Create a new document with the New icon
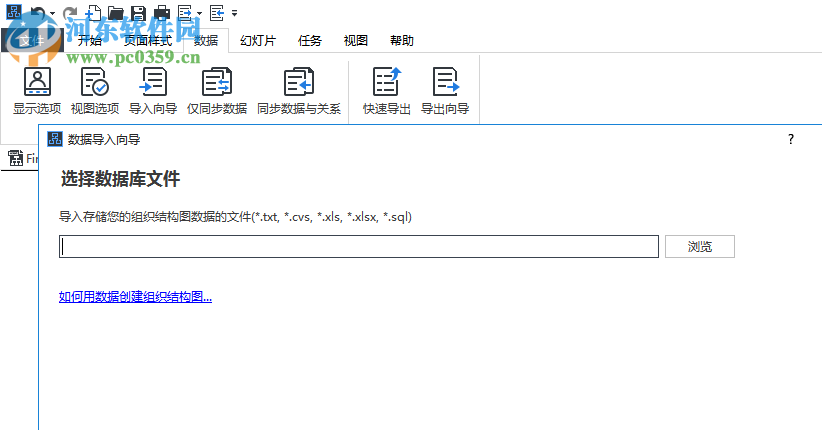The height and width of the screenshot is (430, 822). (93, 13)
